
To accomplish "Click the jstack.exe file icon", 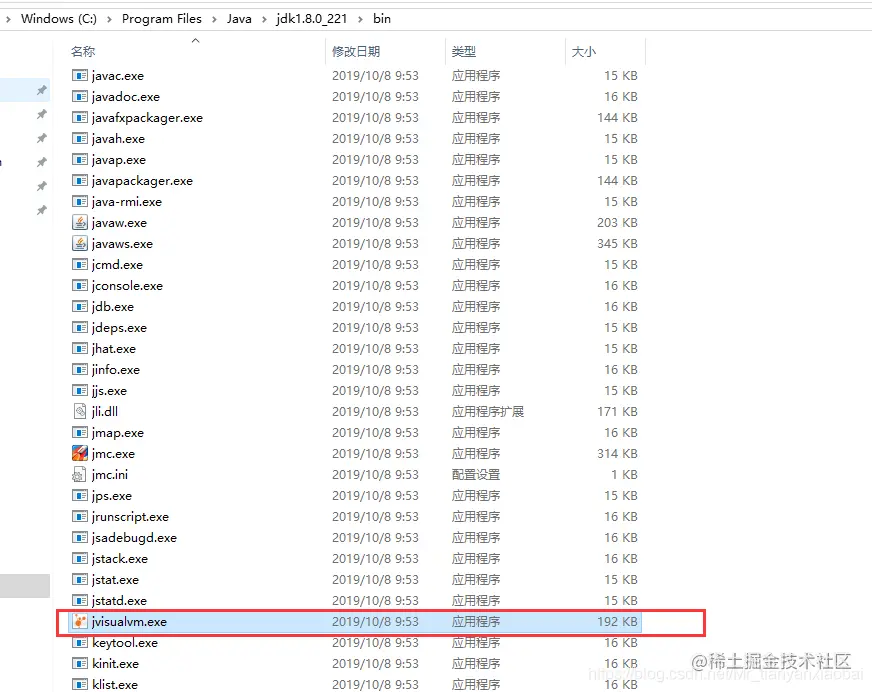I will 80,558.
